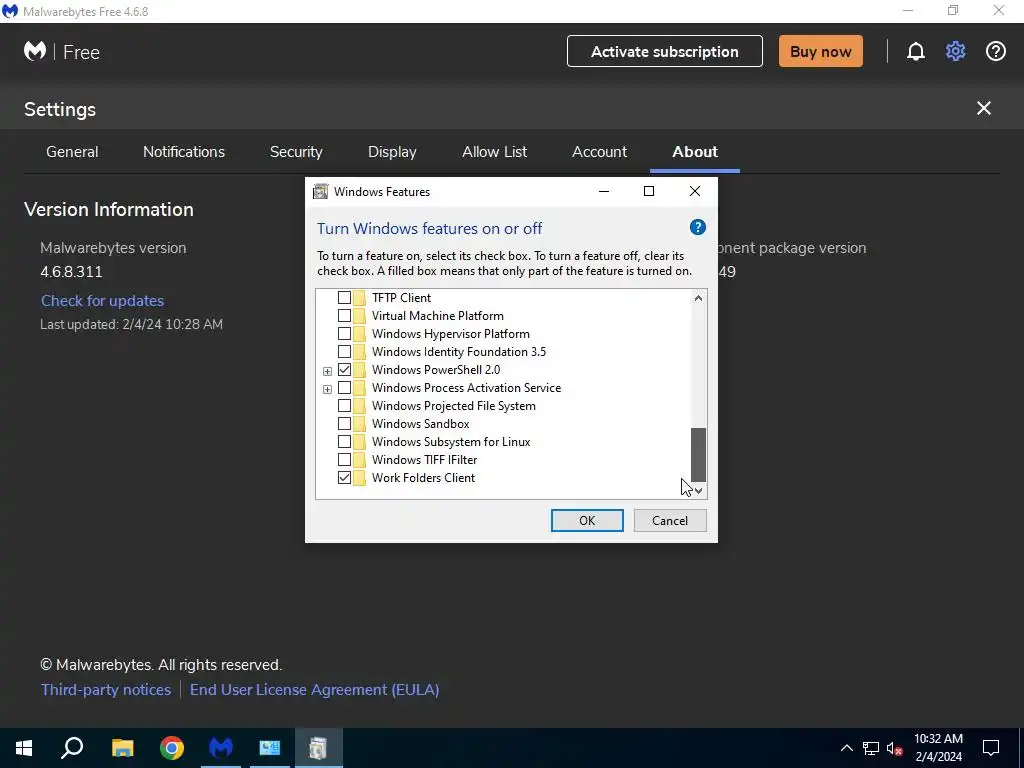Enable Windows Subsystem for Linux checkbox
The image size is (1024, 768).
[344, 442]
